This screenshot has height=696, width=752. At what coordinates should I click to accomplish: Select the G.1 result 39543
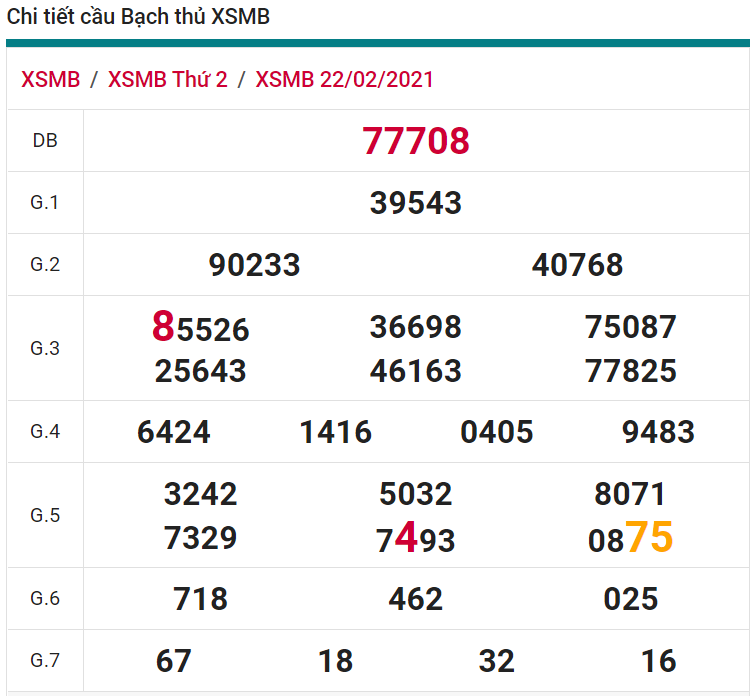coord(415,203)
